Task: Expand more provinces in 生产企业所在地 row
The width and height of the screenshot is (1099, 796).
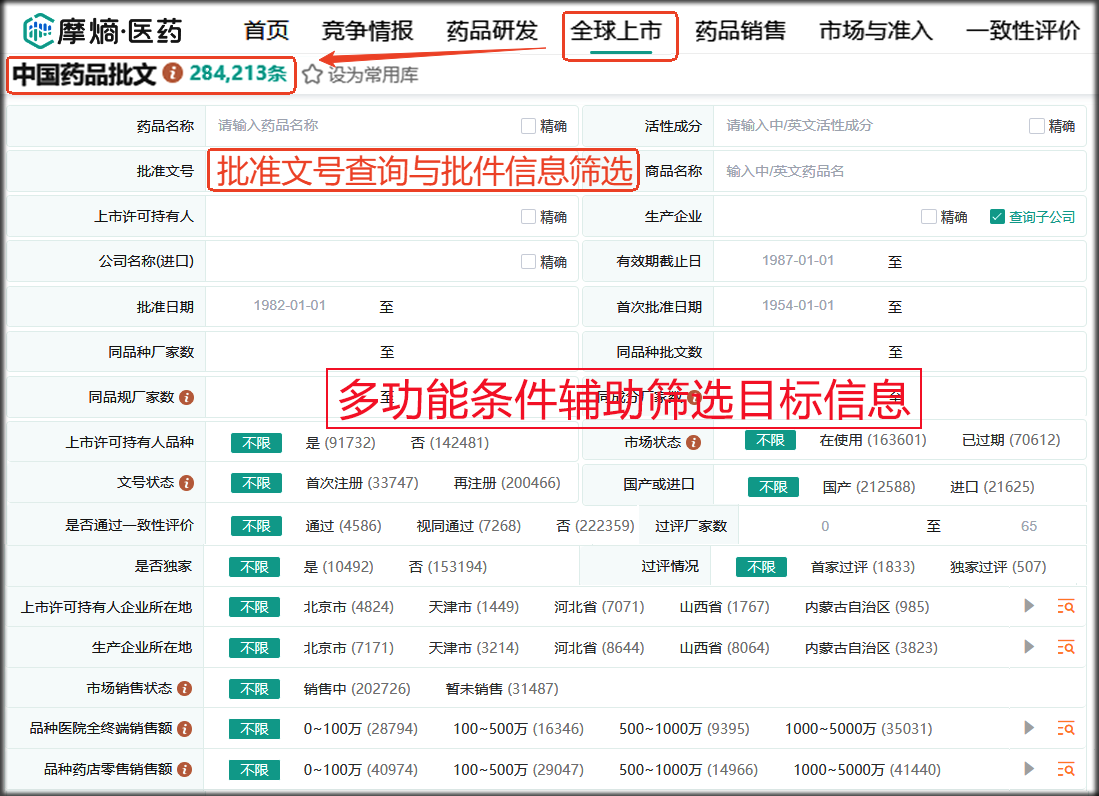Action: coord(1029,647)
